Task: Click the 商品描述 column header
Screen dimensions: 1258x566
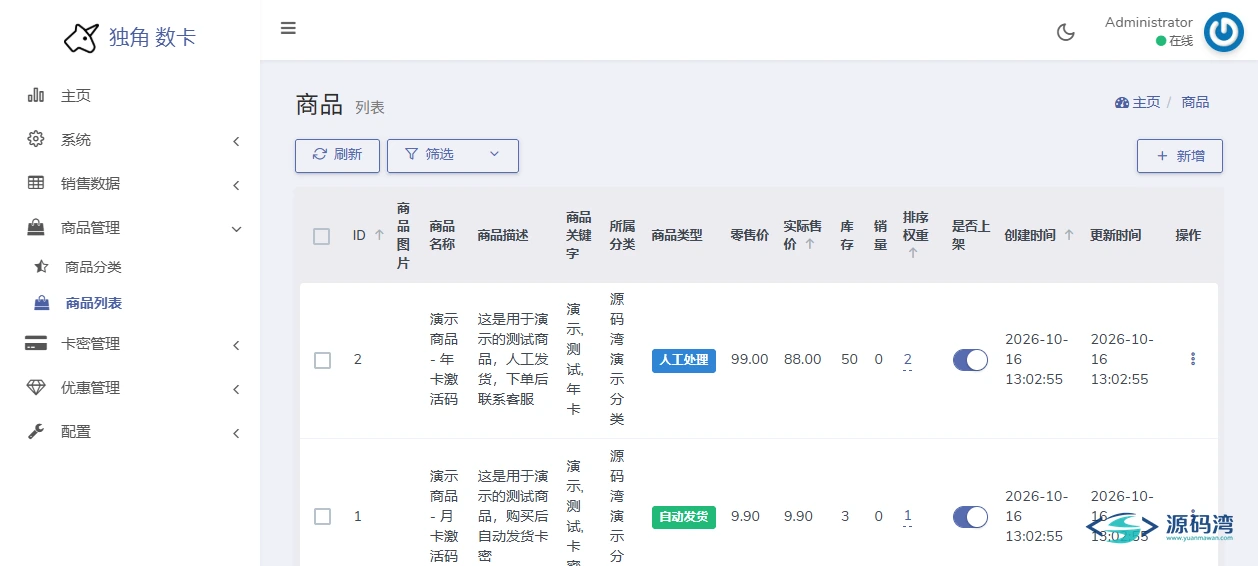Action: pos(503,235)
